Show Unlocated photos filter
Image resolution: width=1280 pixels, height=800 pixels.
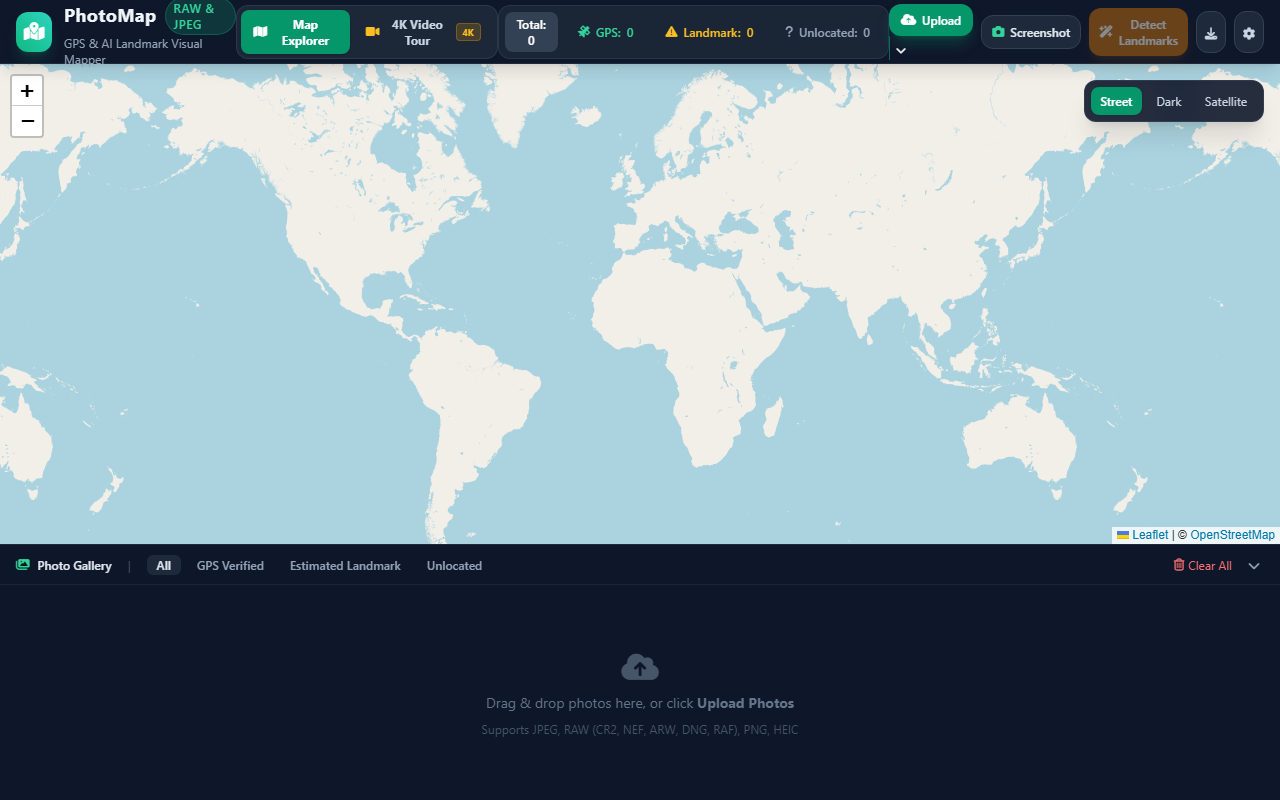[454, 565]
